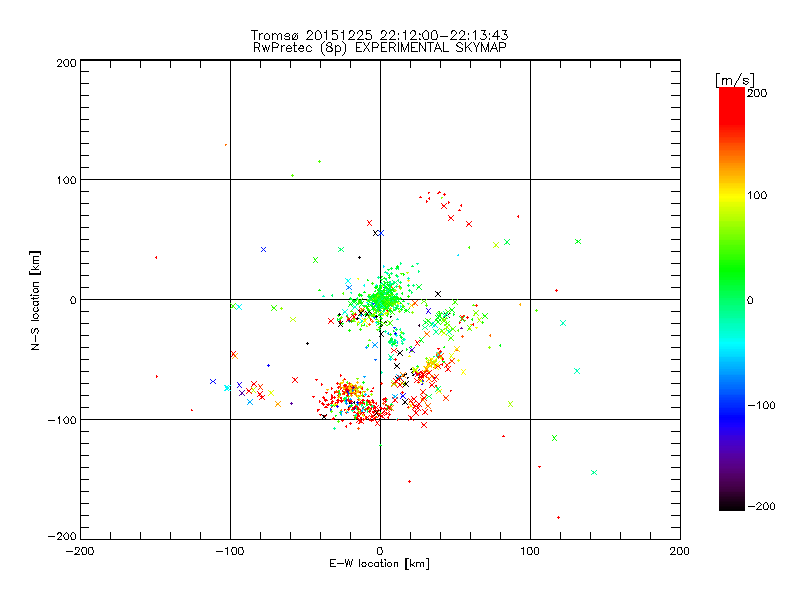800x600 pixels.
Task: Click the "-200" tick on the E-W axis
Action: [x=80, y=551]
